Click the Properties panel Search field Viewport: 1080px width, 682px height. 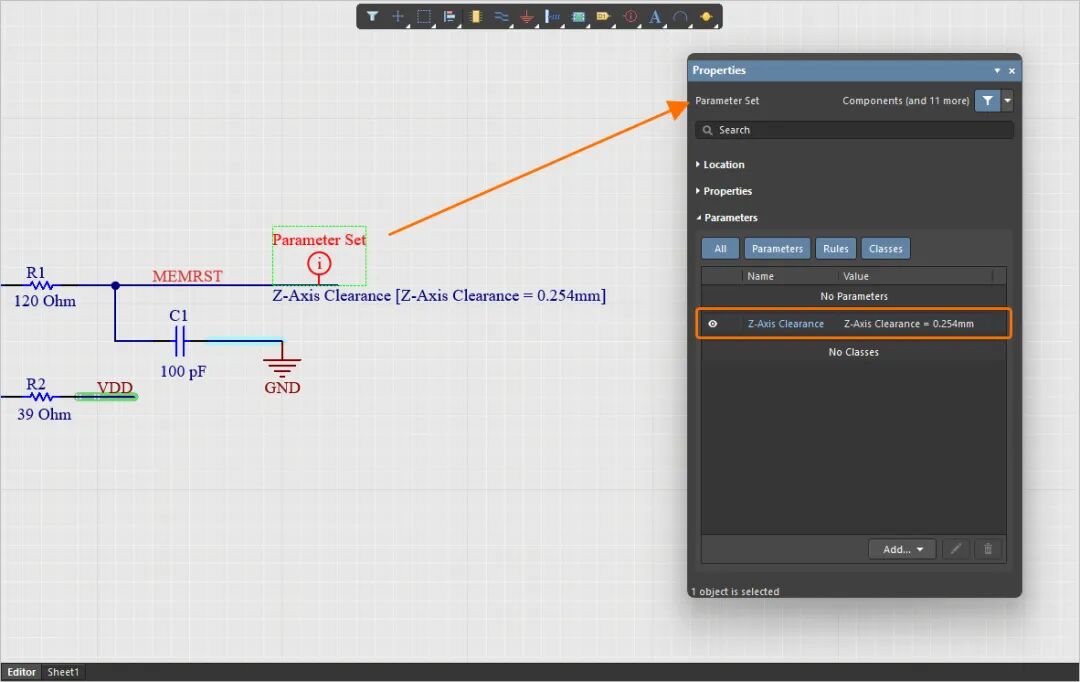tap(854, 130)
